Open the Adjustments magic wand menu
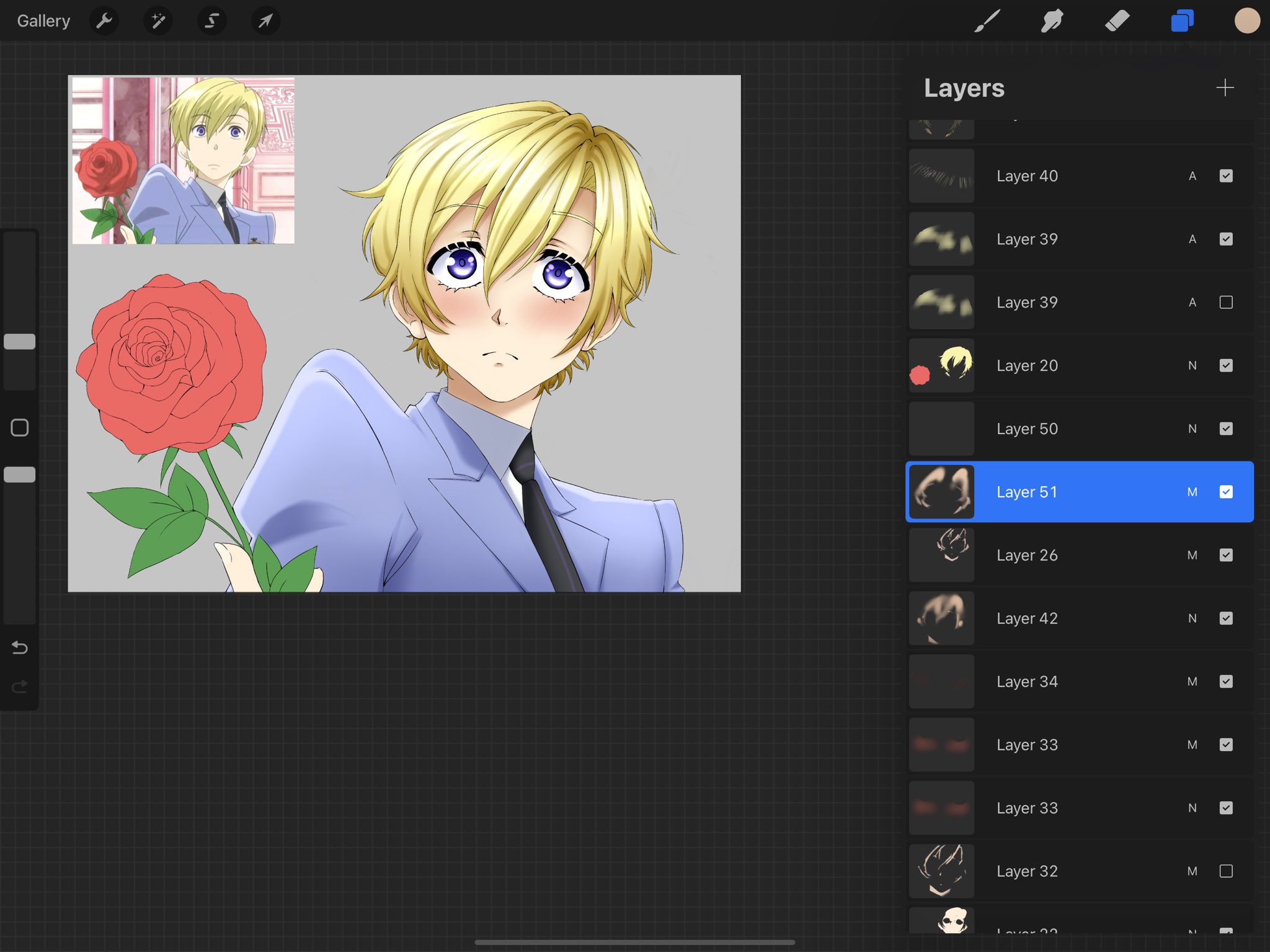 (158, 21)
